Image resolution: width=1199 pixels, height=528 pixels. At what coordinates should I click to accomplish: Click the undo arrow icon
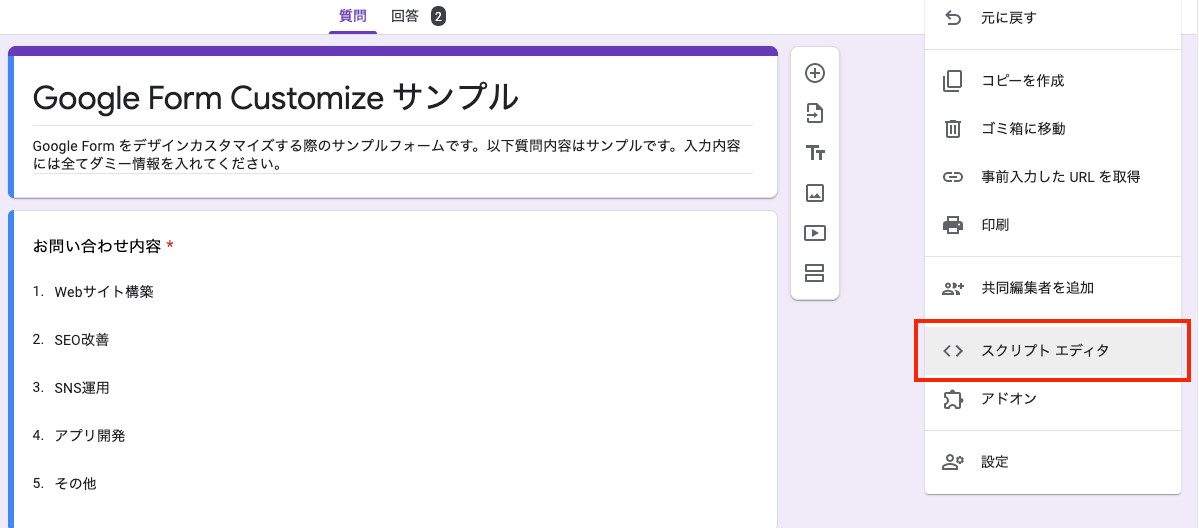pyautogui.click(x=952, y=17)
